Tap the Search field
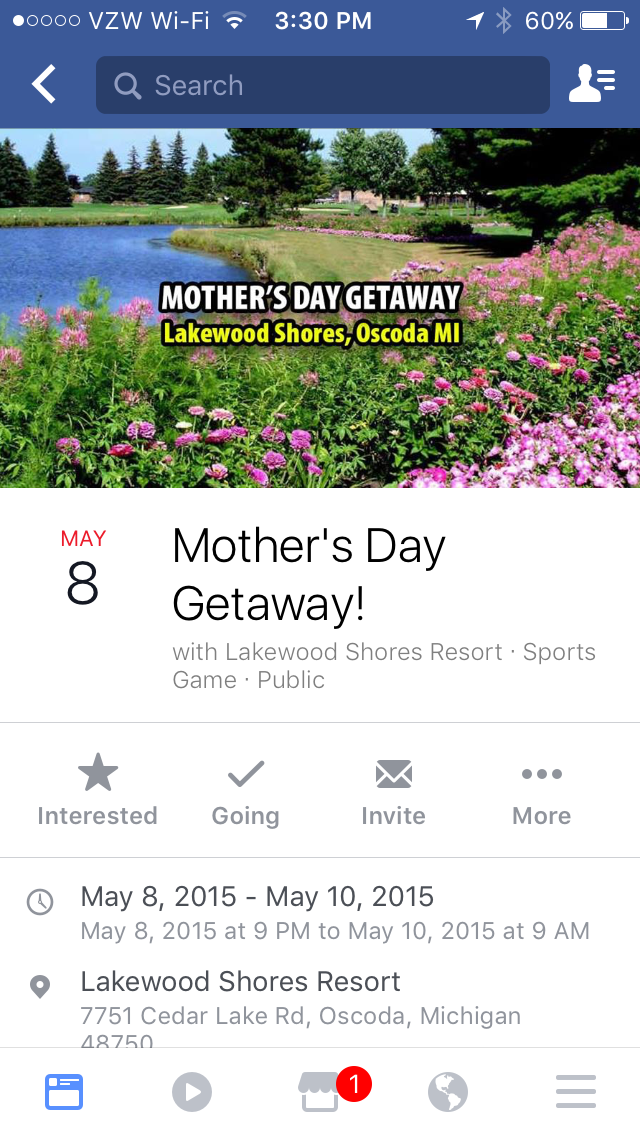The width and height of the screenshot is (640, 1136). coord(323,85)
